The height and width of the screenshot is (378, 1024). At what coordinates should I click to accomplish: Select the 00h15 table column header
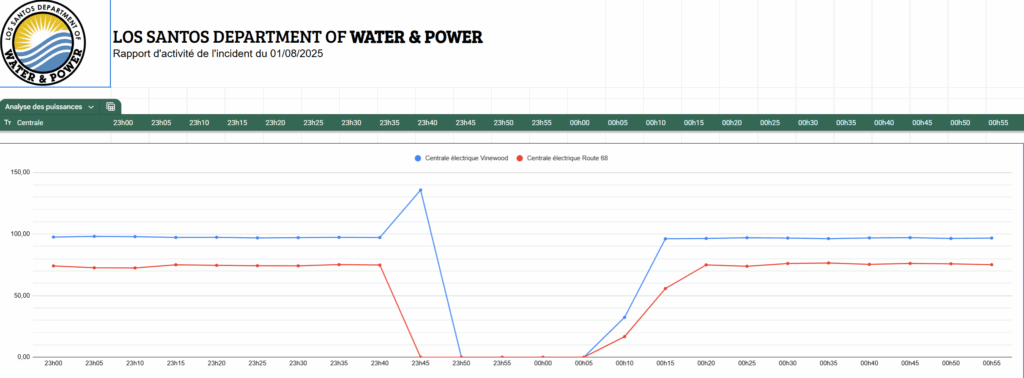(x=694, y=123)
